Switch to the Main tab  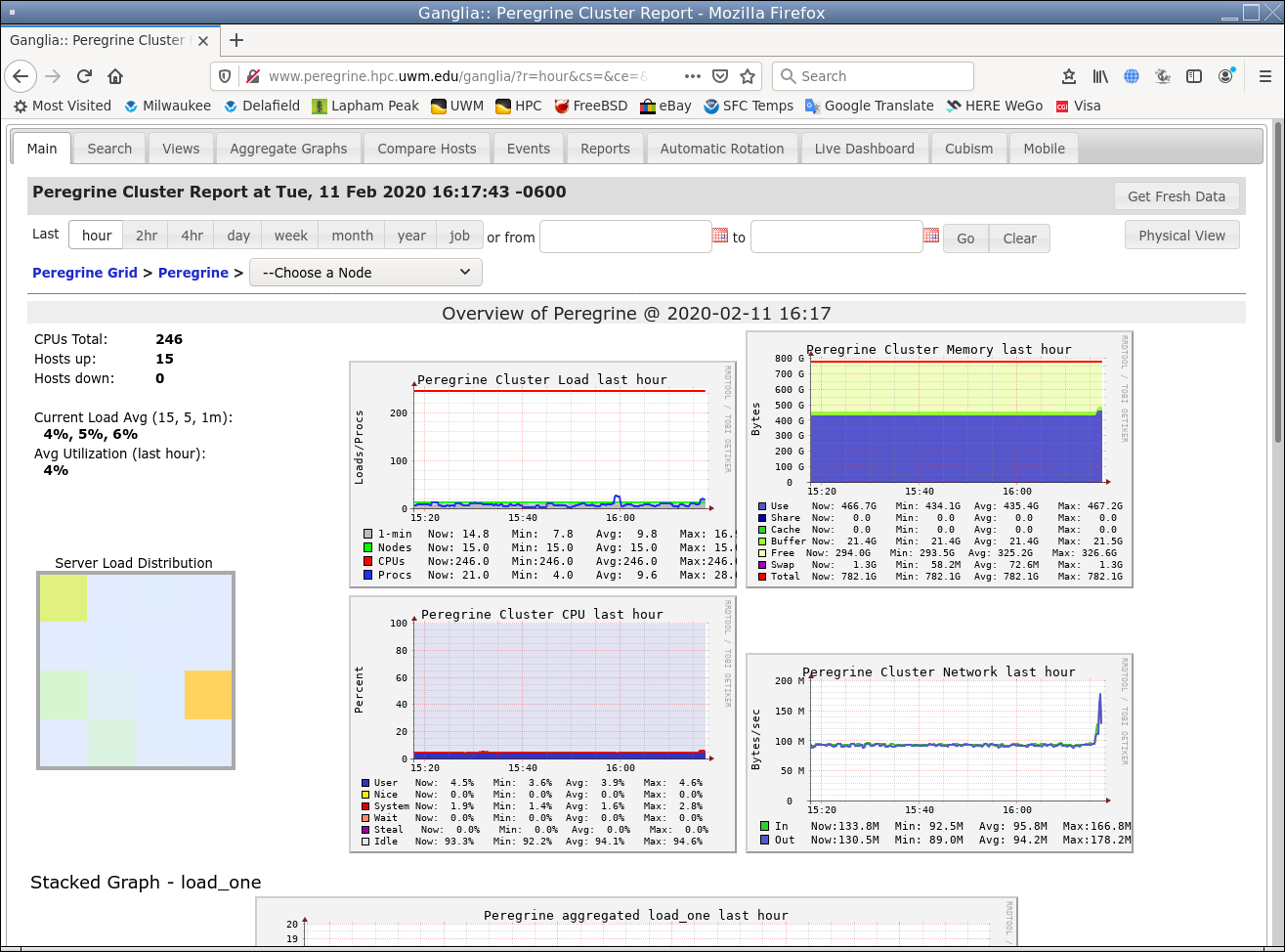42,149
